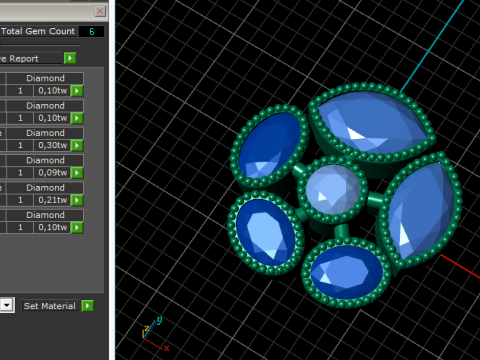Click green arrow in the 0,30tw row
This screenshot has height=360, width=480.
click(77, 145)
